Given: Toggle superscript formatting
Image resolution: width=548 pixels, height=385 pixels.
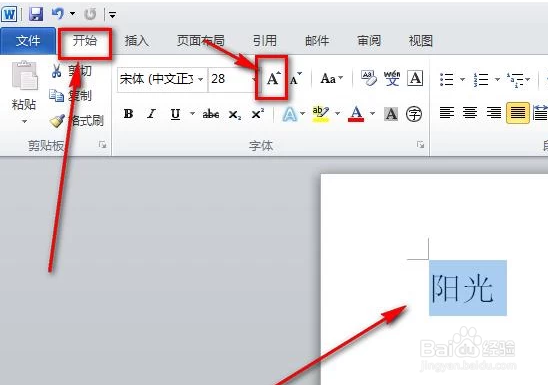Looking at the screenshot, I should coord(258,114).
